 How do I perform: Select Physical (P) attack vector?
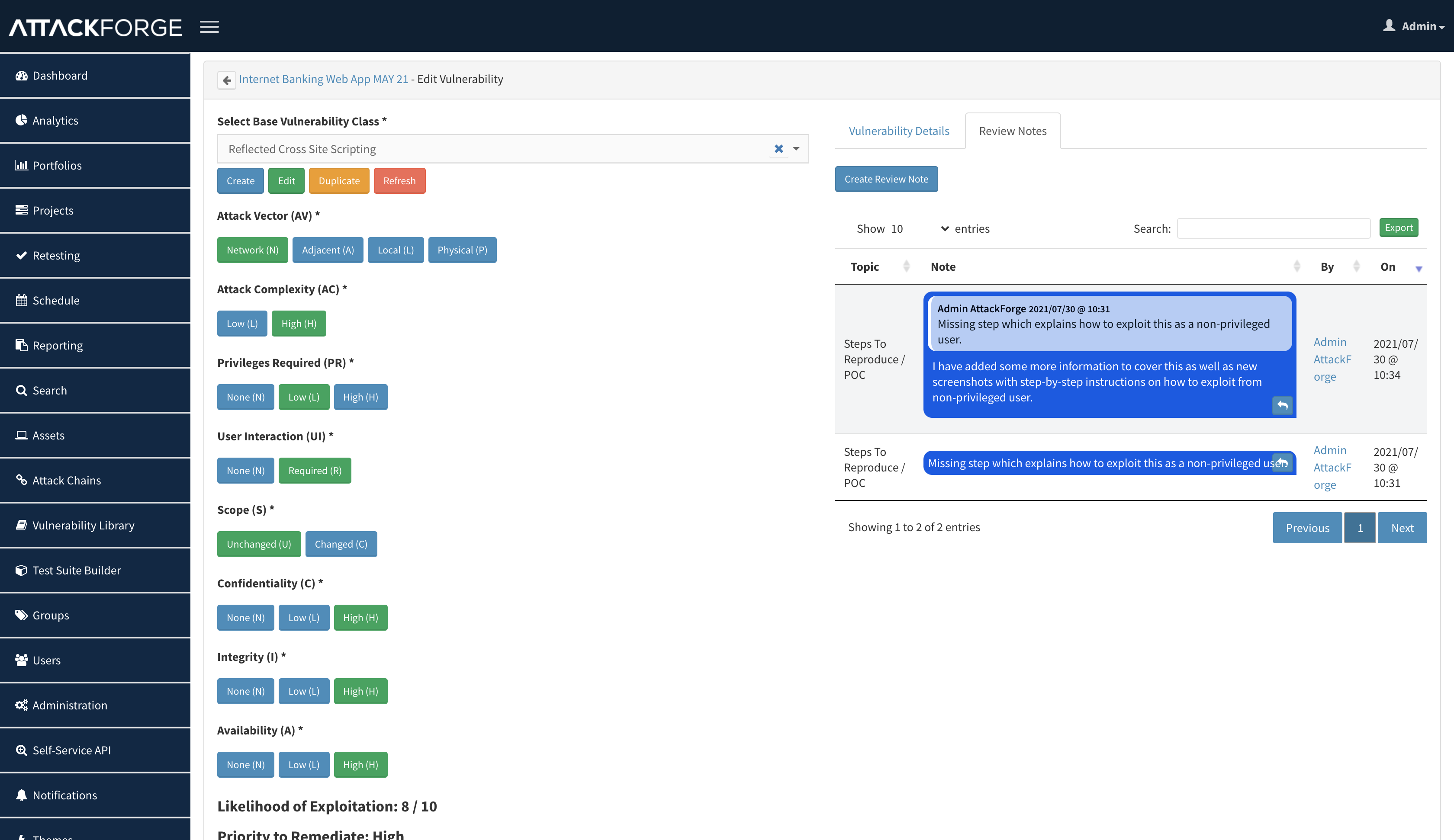tap(462, 250)
